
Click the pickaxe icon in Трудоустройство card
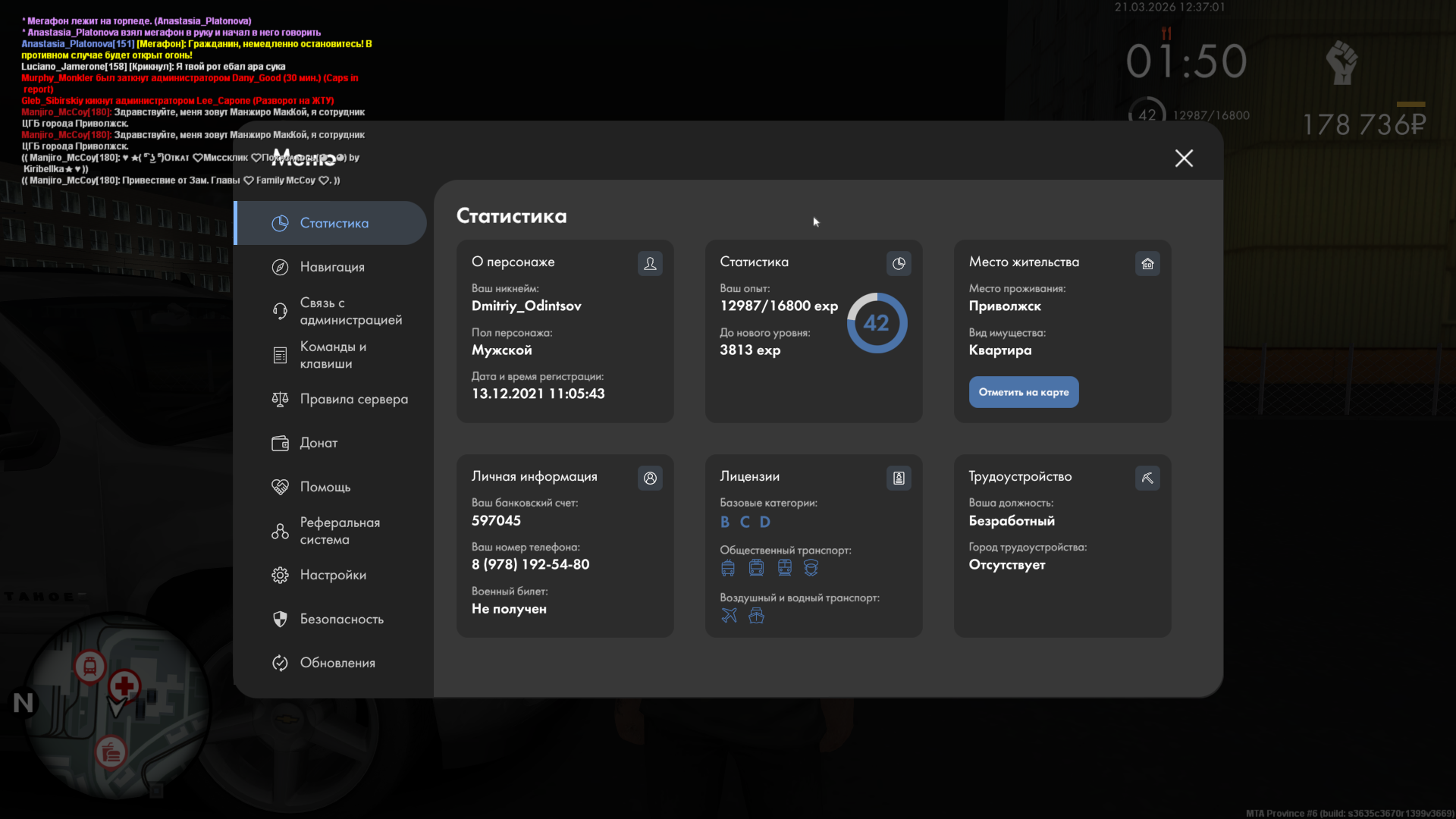click(1147, 478)
